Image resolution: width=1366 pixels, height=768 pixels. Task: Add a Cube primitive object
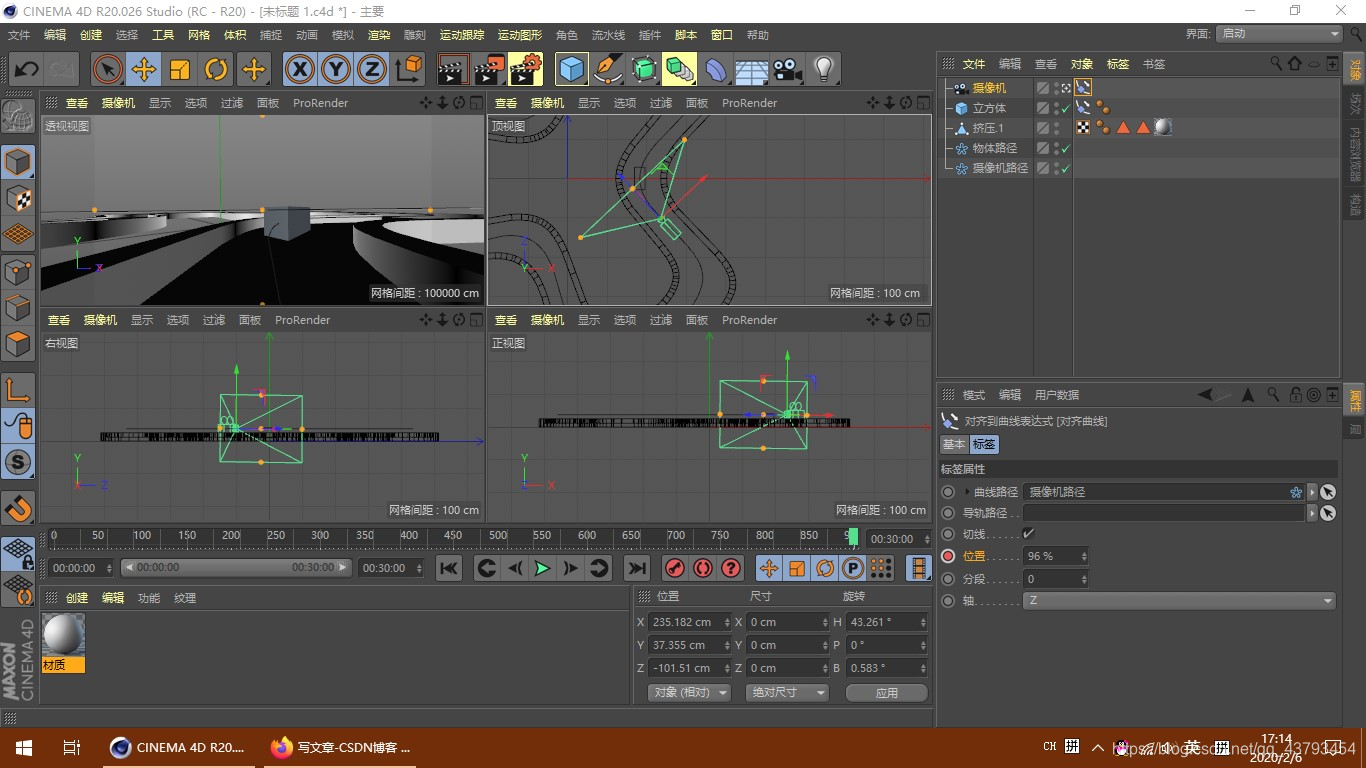(x=572, y=70)
